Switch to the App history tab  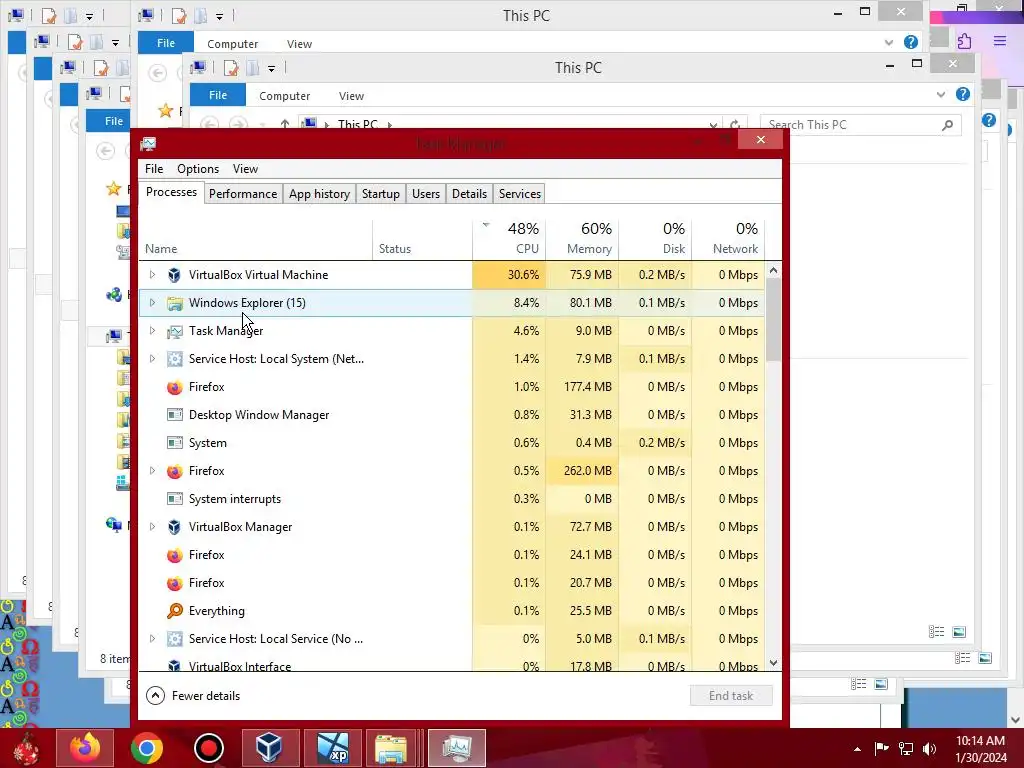pyautogui.click(x=319, y=194)
